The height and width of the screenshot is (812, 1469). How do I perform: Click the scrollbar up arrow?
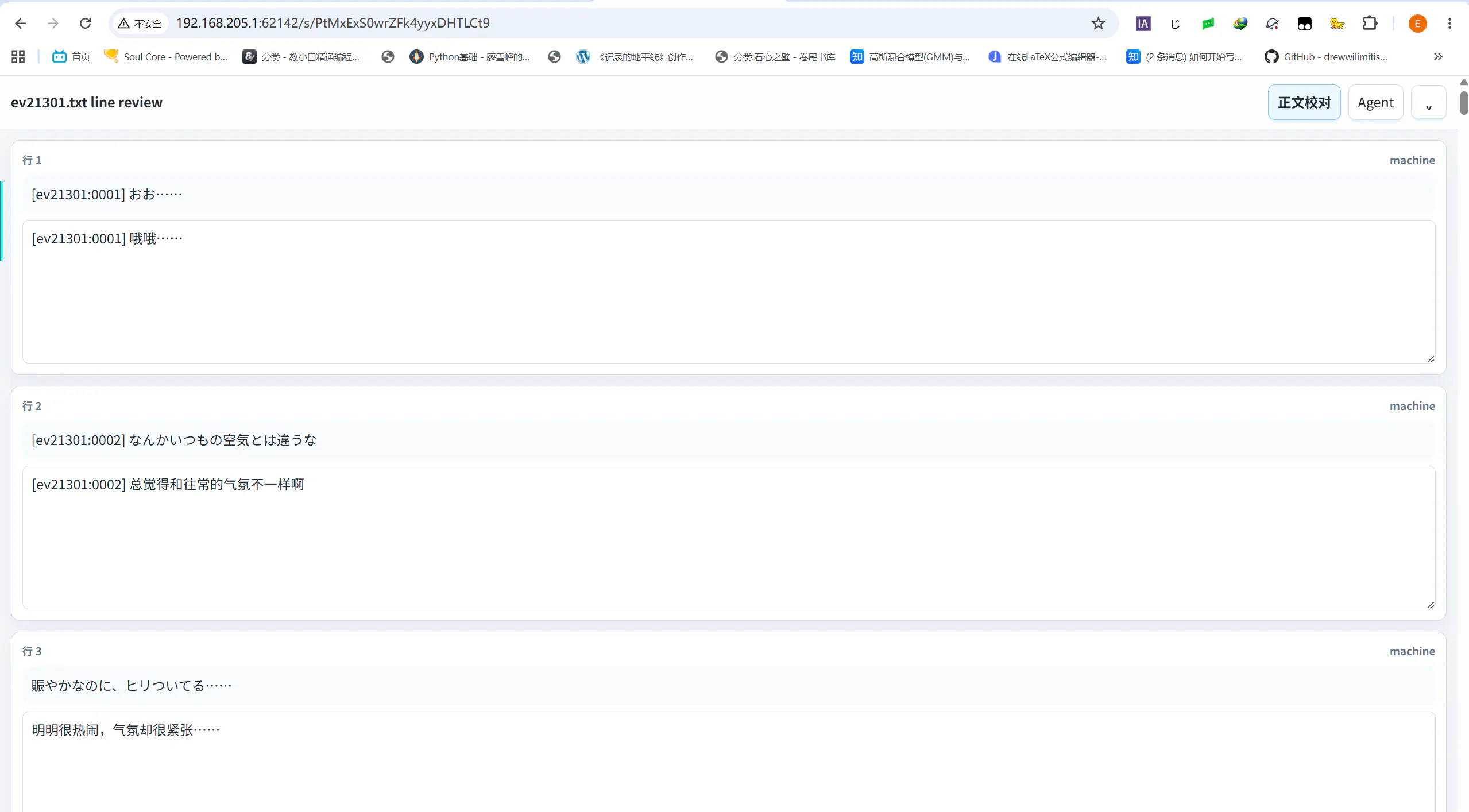click(x=1464, y=82)
